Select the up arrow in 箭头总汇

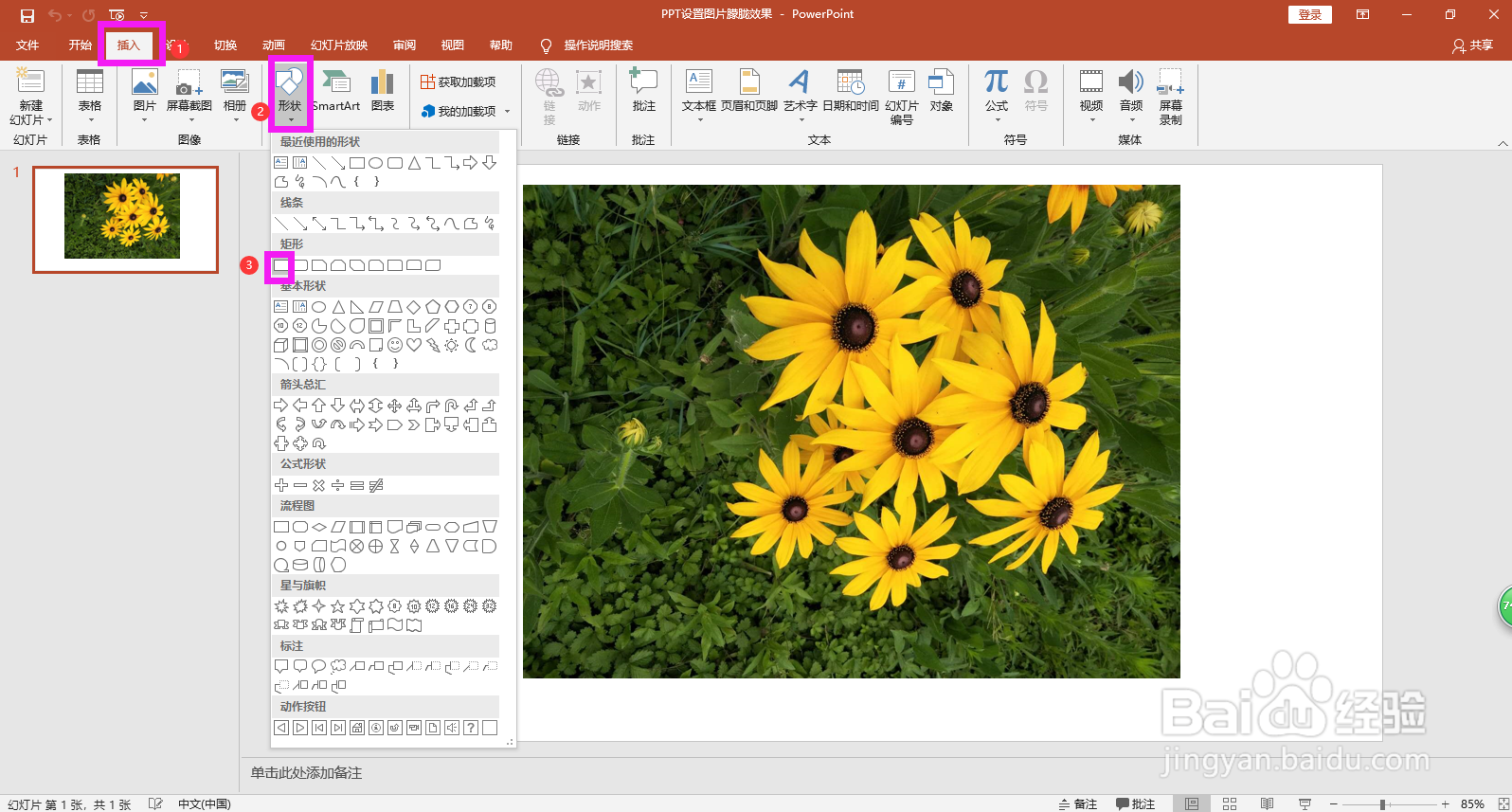pos(319,406)
